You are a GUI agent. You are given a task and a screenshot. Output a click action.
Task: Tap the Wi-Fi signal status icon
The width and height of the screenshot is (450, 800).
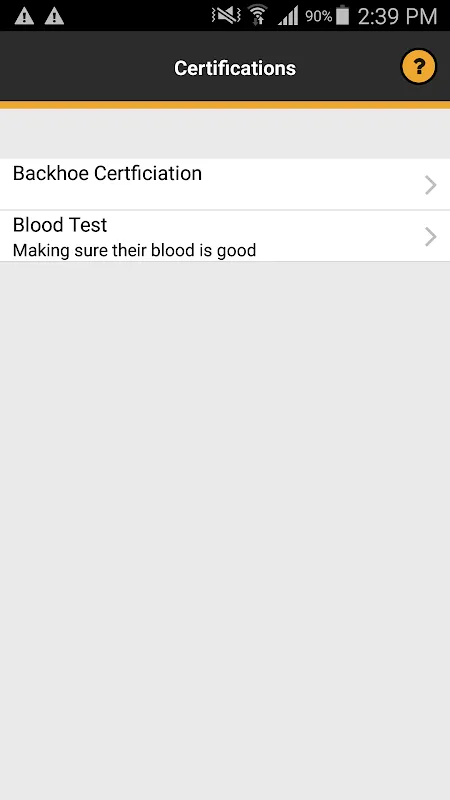258,15
